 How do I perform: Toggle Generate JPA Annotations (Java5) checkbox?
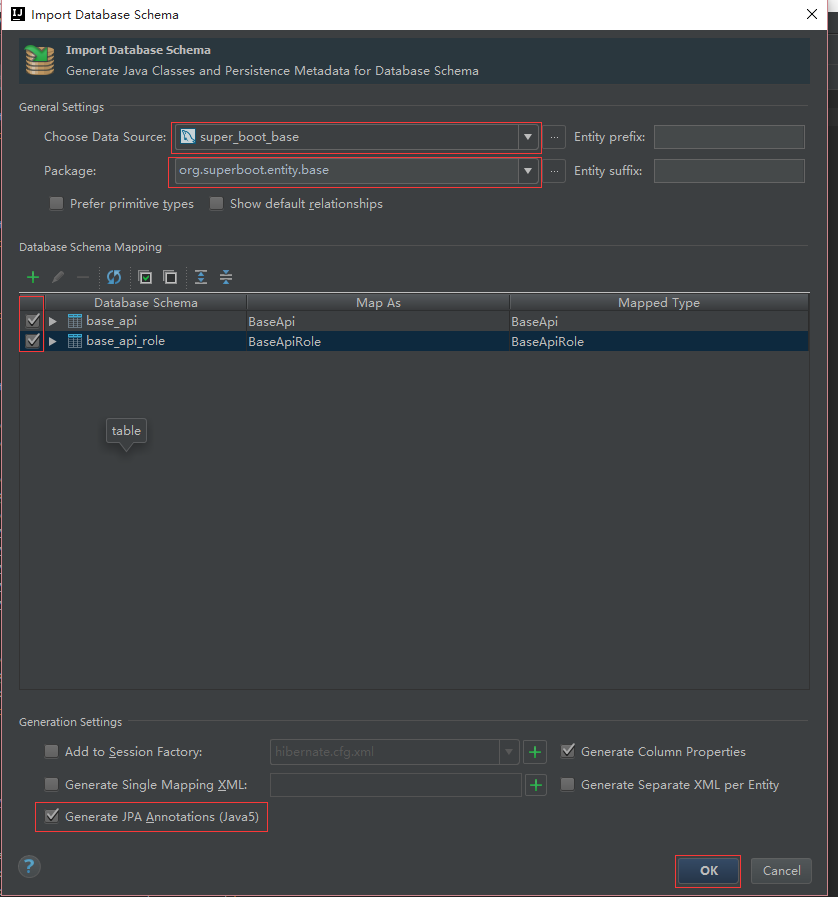[x=51, y=816]
